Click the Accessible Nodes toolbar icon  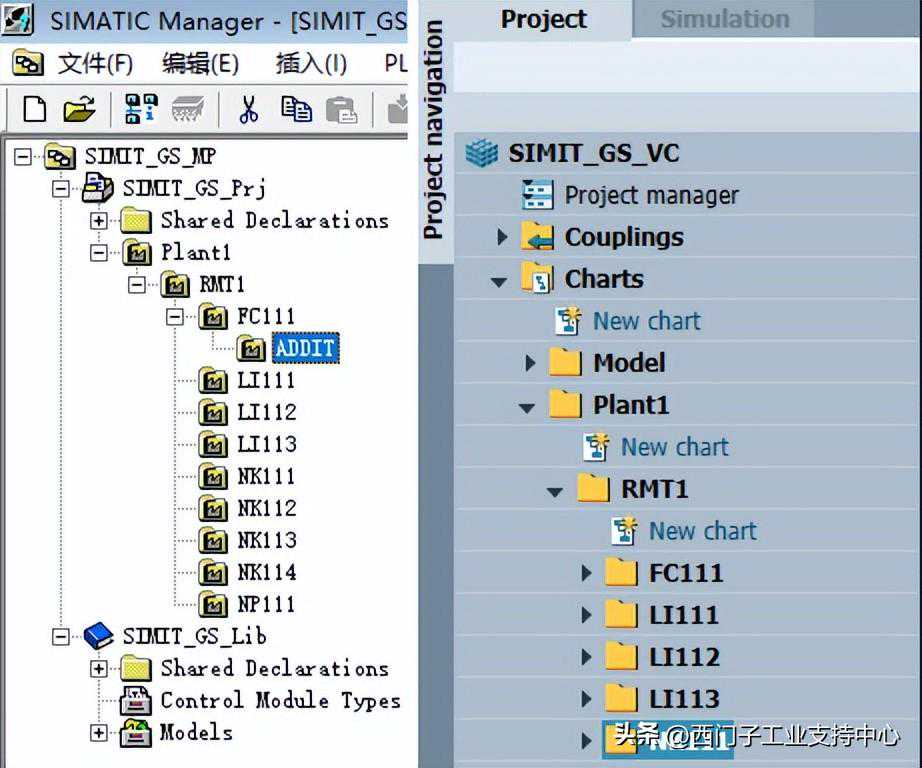click(141, 108)
